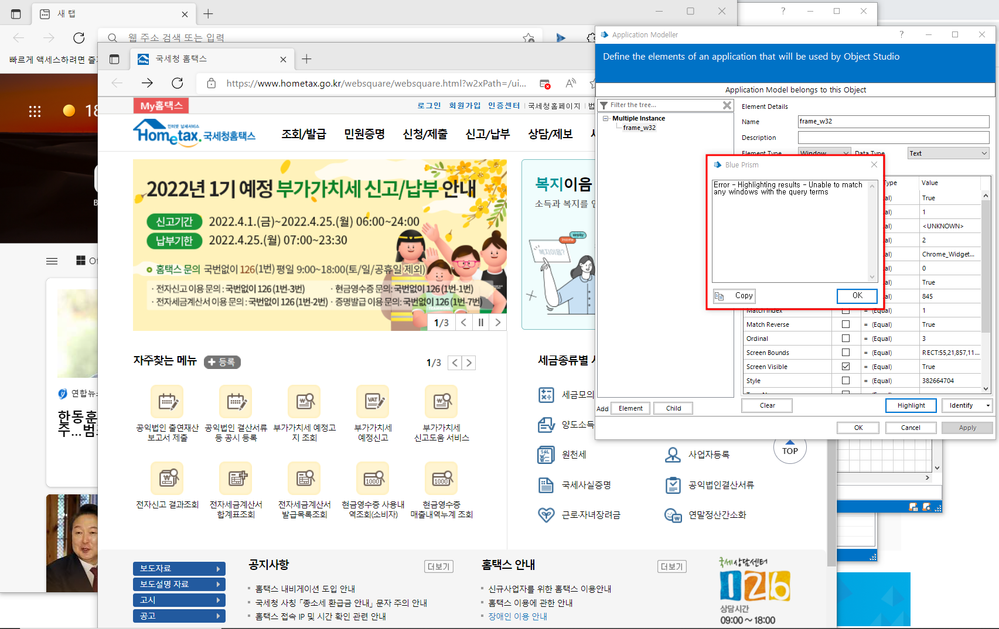Open the 조회/발급 menu
The width and height of the screenshot is (999, 629).
point(304,134)
